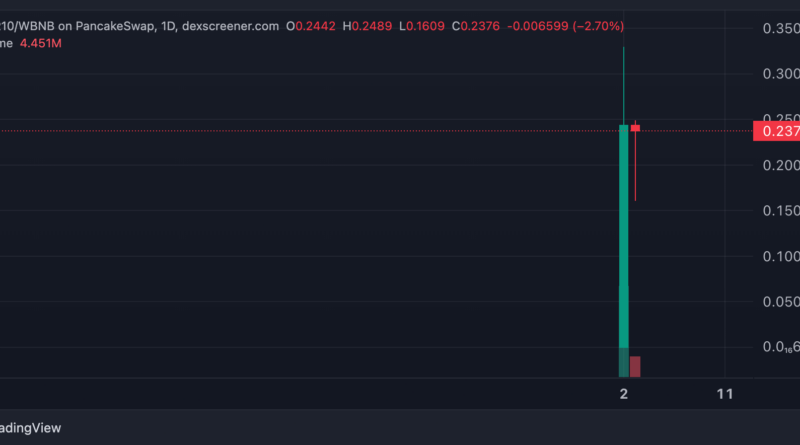The height and width of the screenshot is (445, 800).
Task: Click the 0.300 price axis label
Action: point(780,74)
